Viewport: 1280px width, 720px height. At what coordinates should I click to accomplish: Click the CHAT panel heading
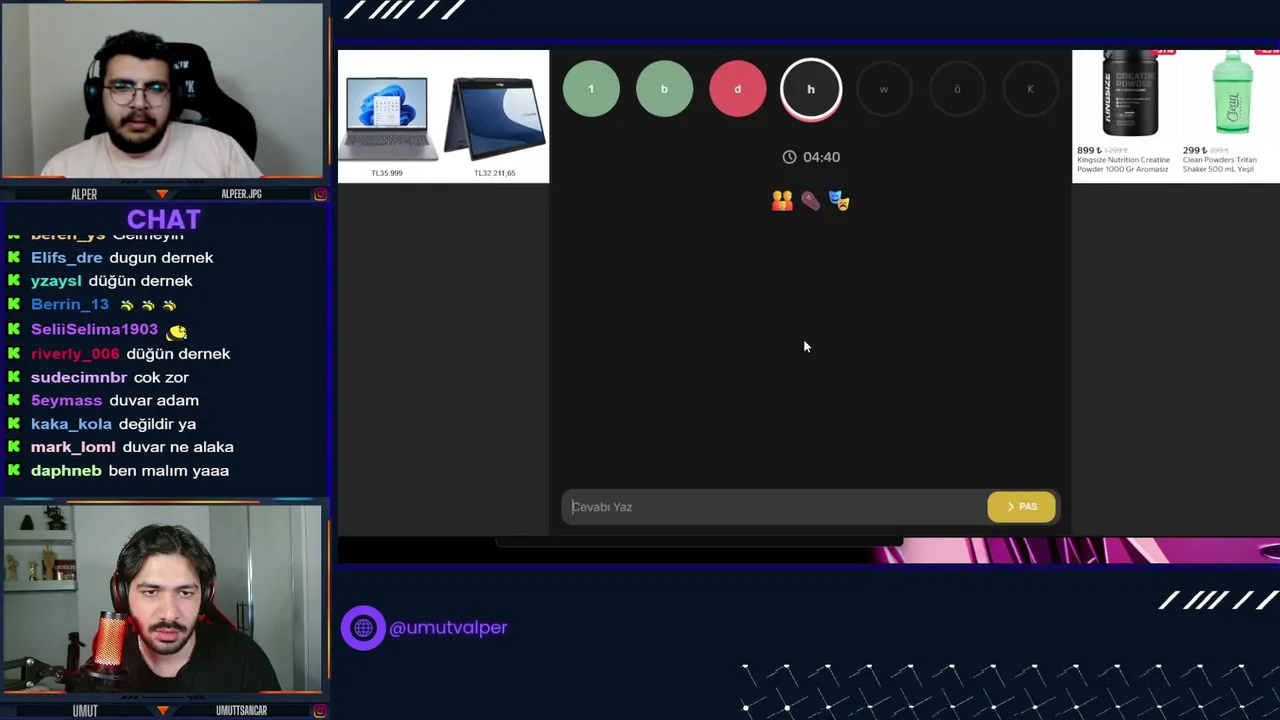pyautogui.click(x=164, y=220)
